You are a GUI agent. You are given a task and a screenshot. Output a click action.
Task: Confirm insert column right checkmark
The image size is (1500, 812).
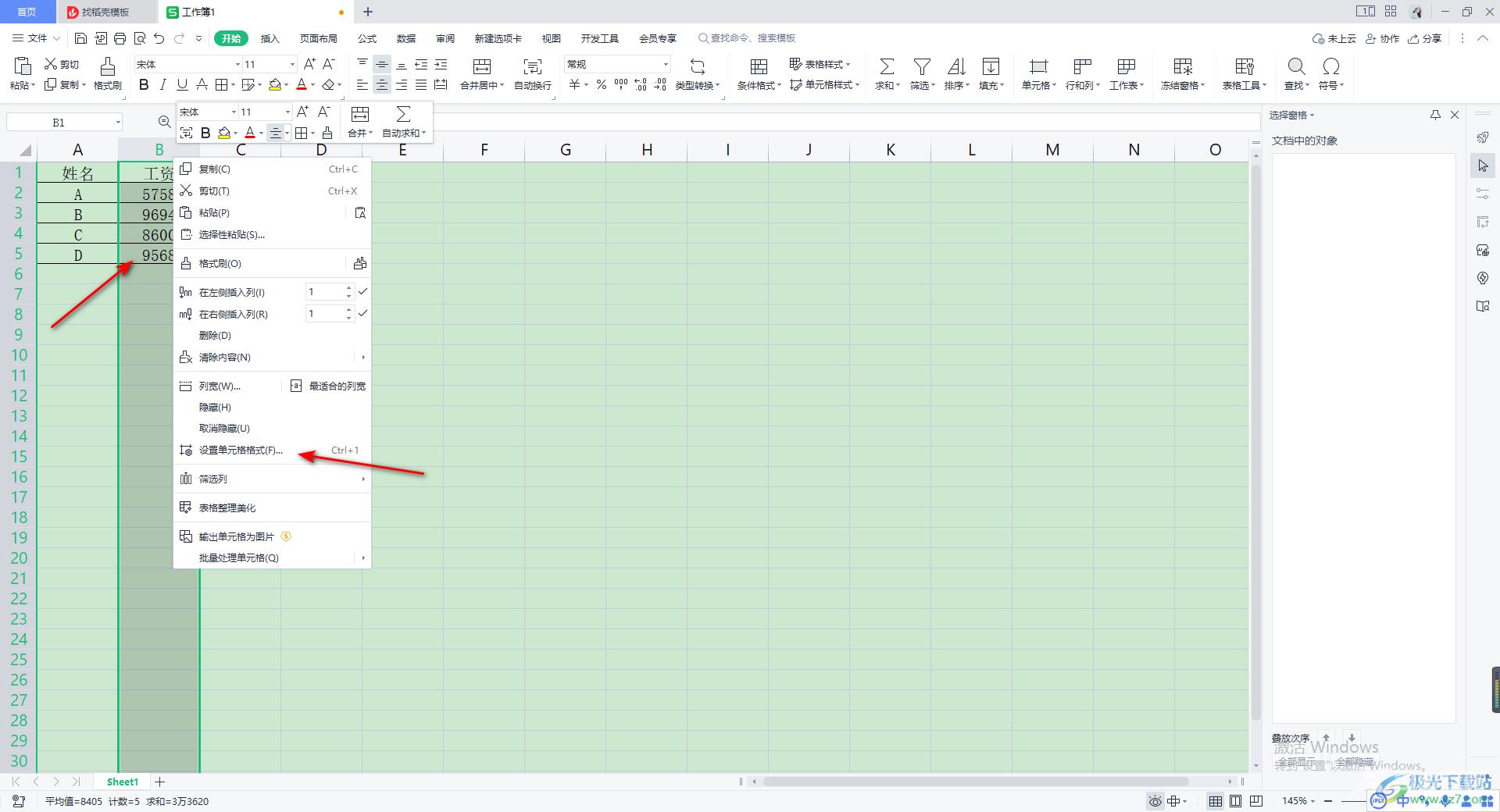(x=362, y=313)
